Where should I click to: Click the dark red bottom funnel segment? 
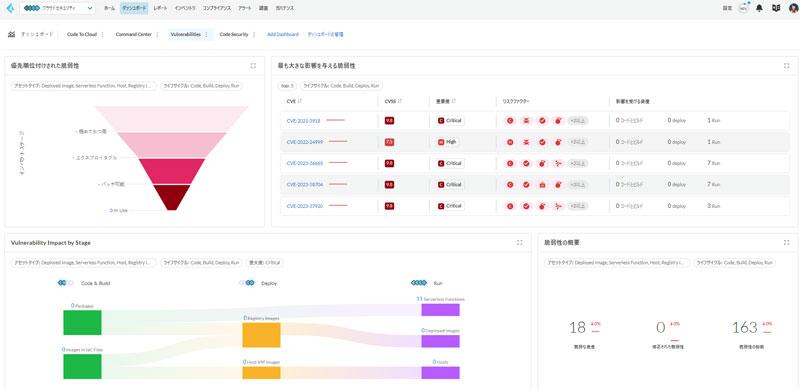coord(172,197)
